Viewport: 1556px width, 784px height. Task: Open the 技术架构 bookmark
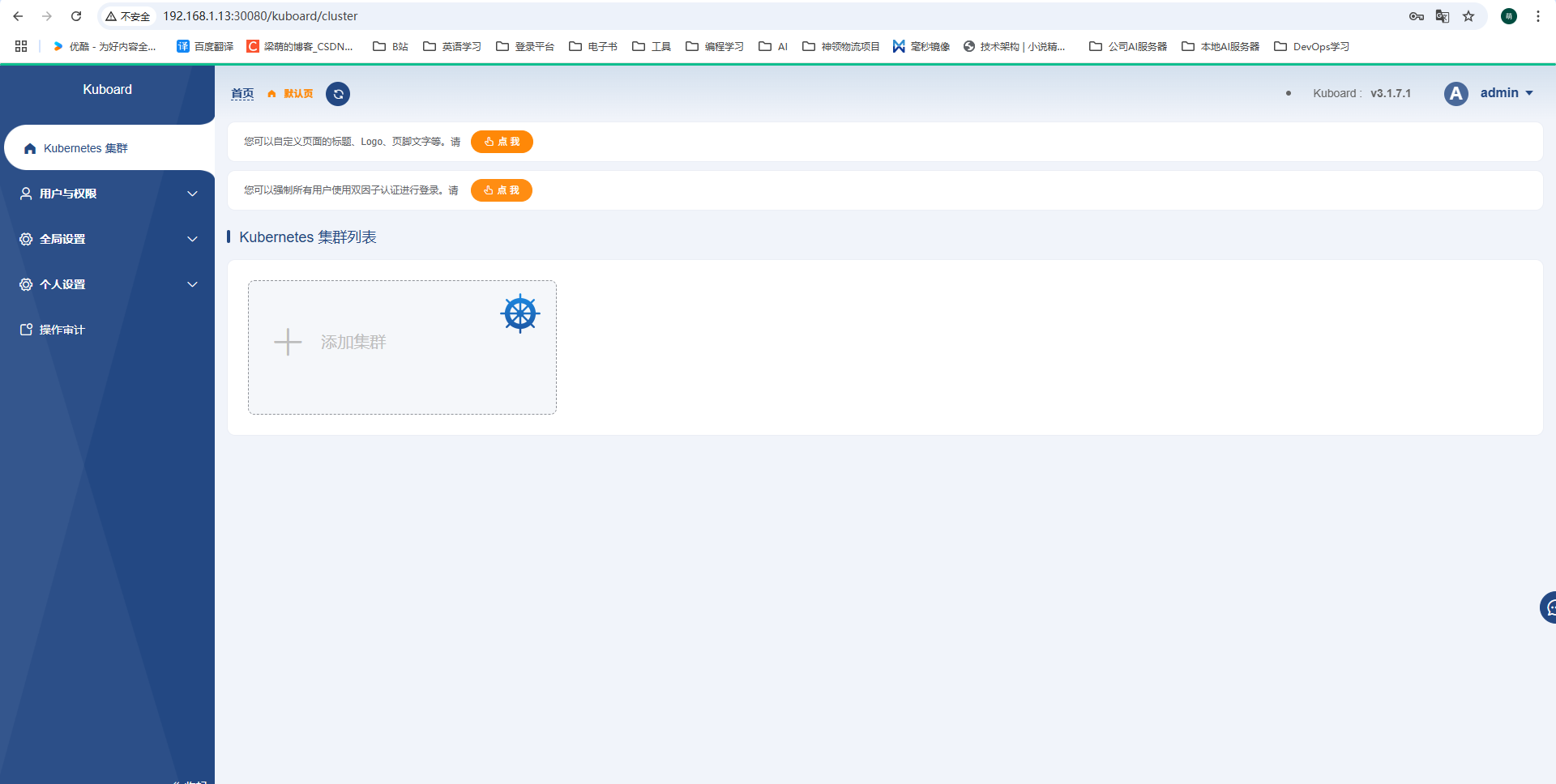pyautogui.click(x=1015, y=46)
